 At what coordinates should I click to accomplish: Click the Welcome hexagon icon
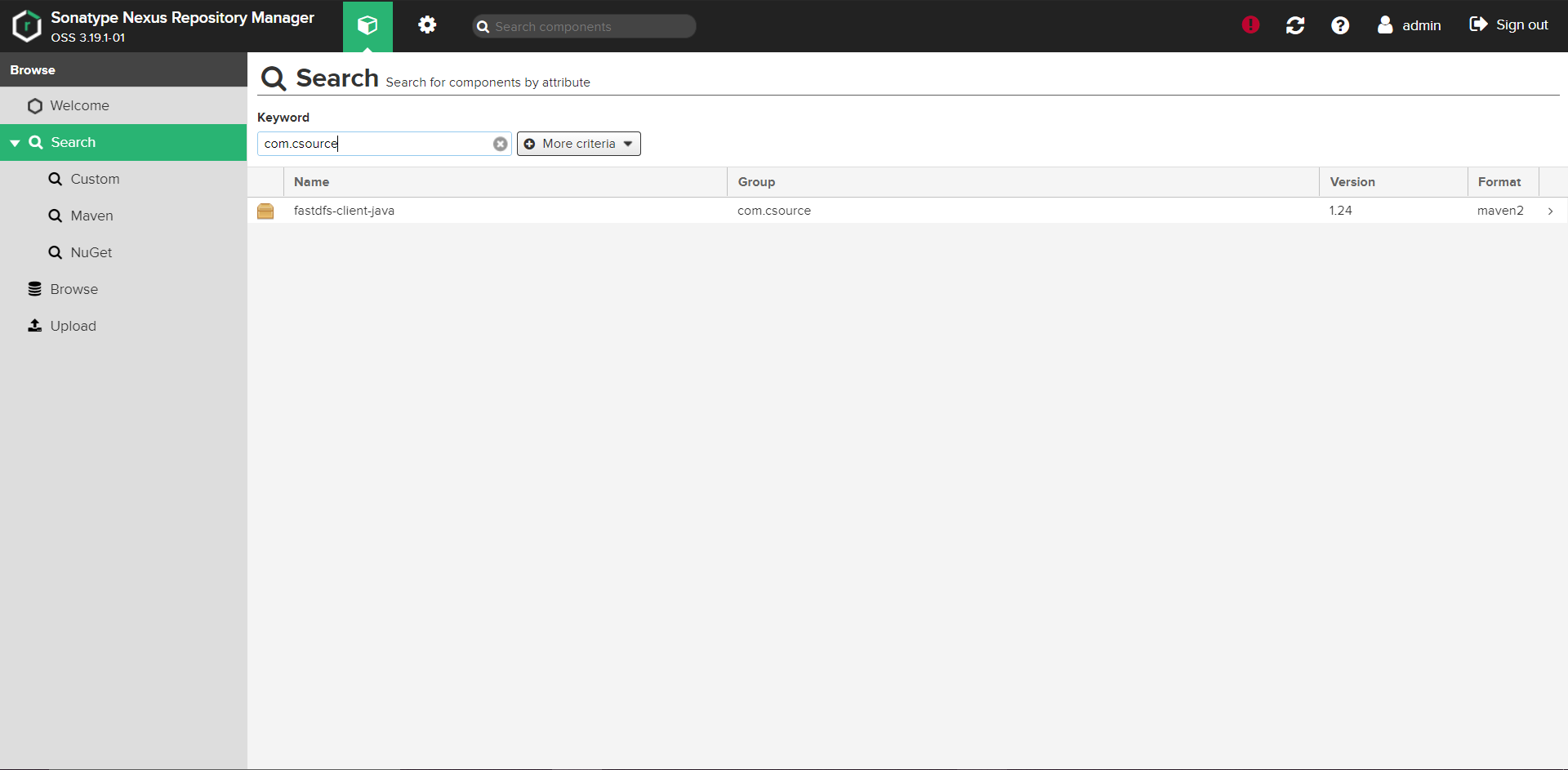[34, 106]
